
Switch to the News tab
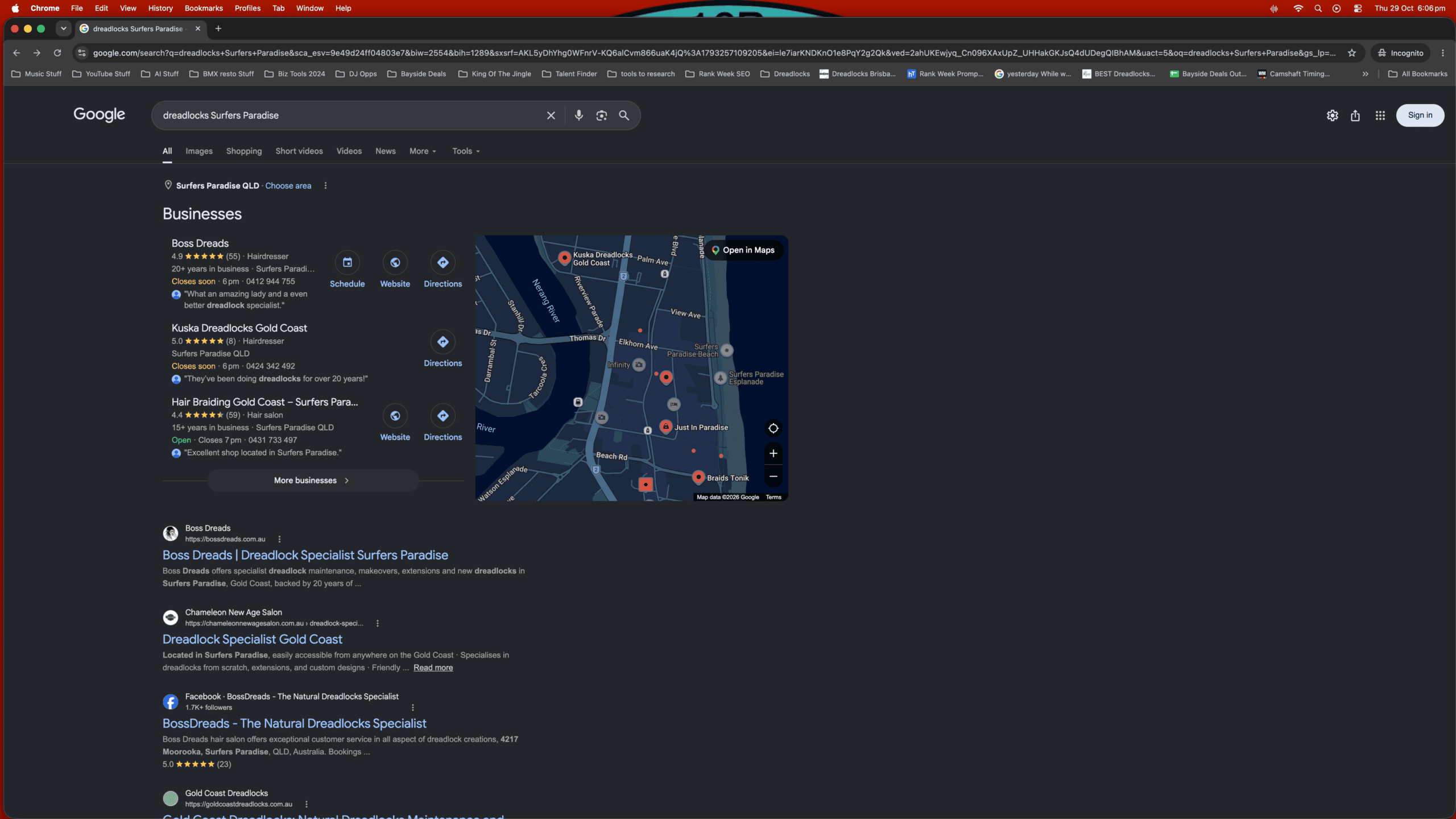pyautogui.click(x=385, y=151)
